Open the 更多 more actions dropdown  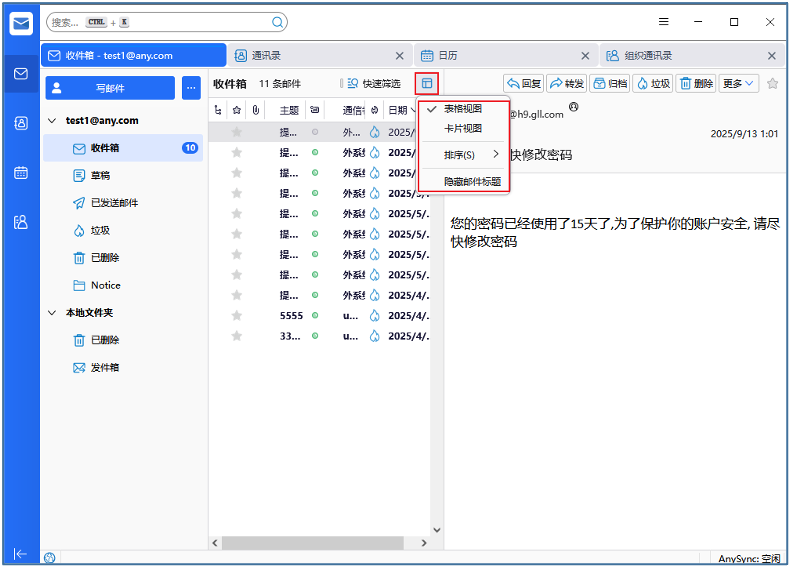coord(739,84)
